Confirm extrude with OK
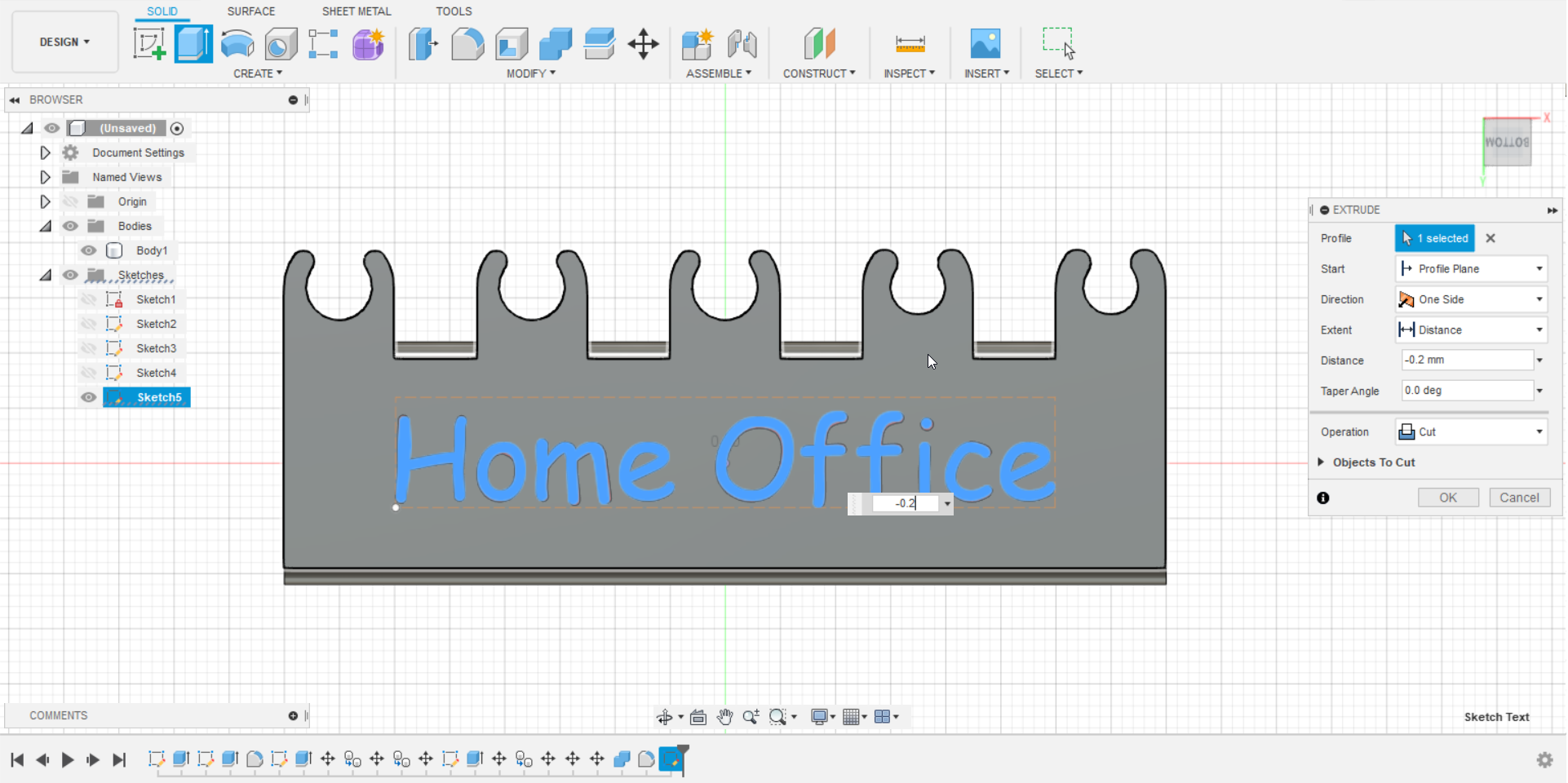Image resolution: width=1568 pixels, height=783 pixels. (x=1448, y=498)
